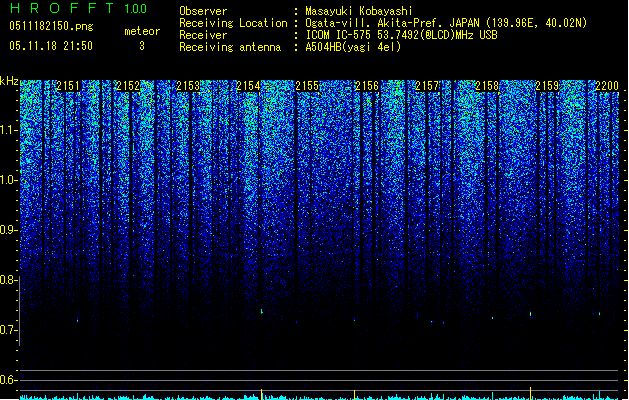Click the meteor count label
The image size is (629, 400).
142,31
